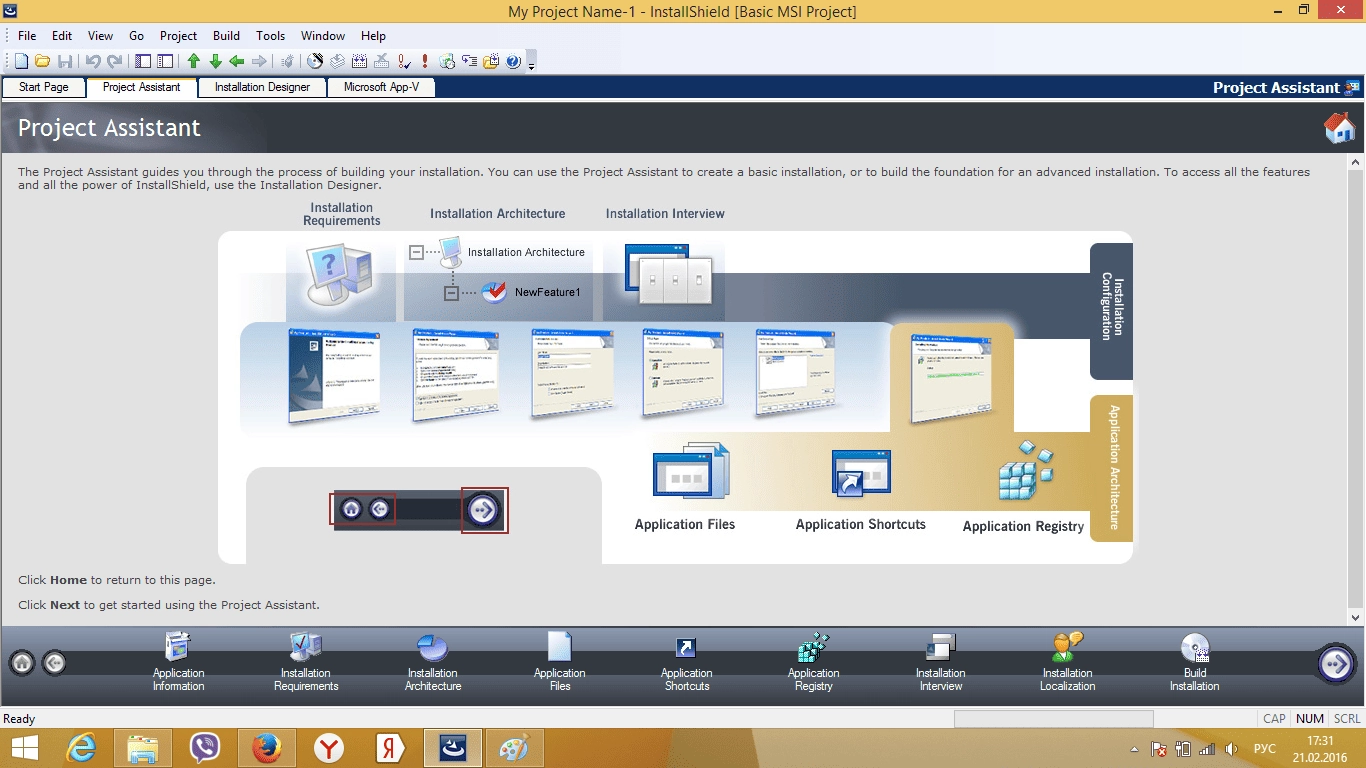Click Application Shortcuts graphic in diagram
1366x768 pixels.
coord(861,473)
